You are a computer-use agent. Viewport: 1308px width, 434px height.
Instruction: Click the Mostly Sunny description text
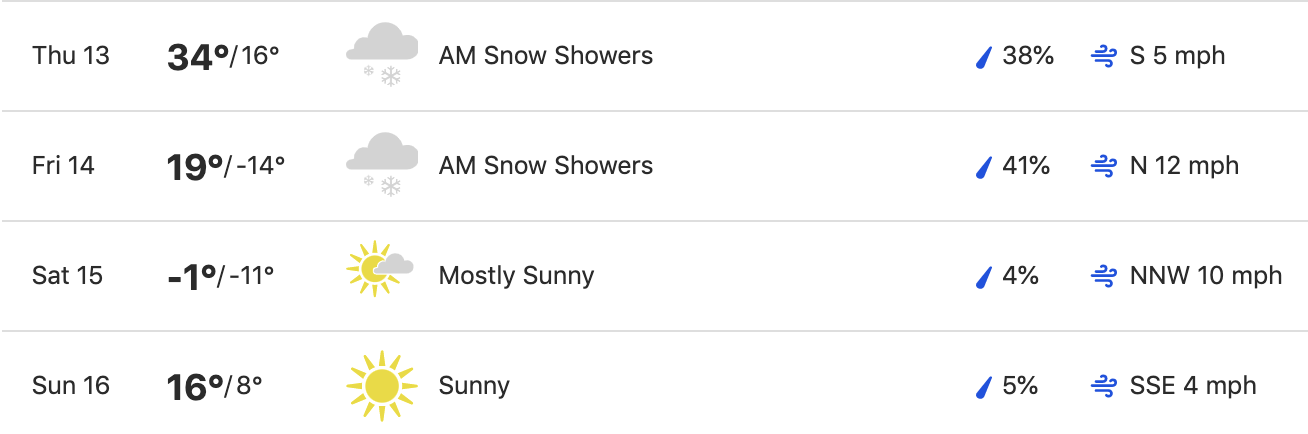pyautogui.click(x=516, y=276)
